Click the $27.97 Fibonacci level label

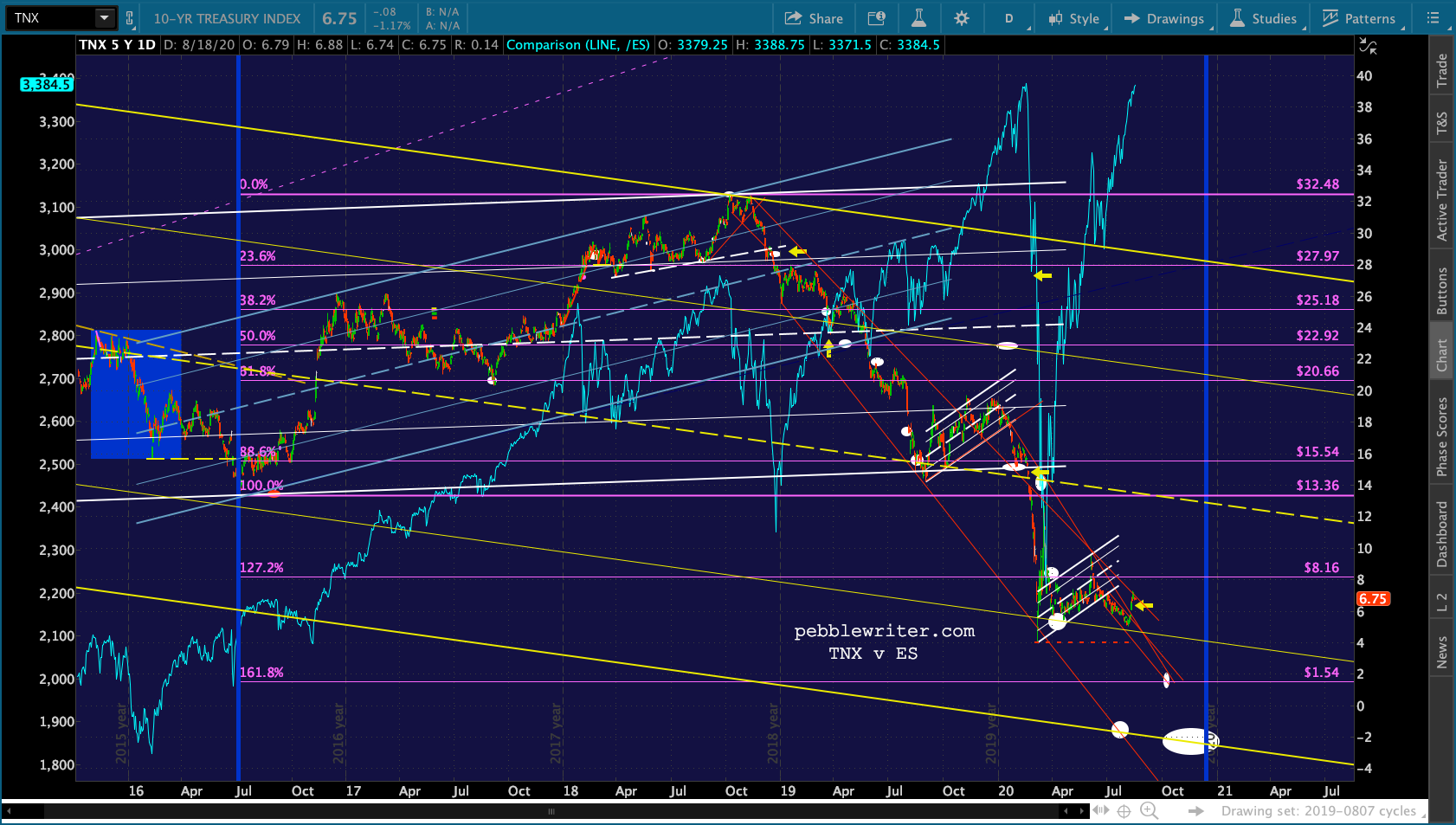pyautogui.click(x=1317, y=255)
